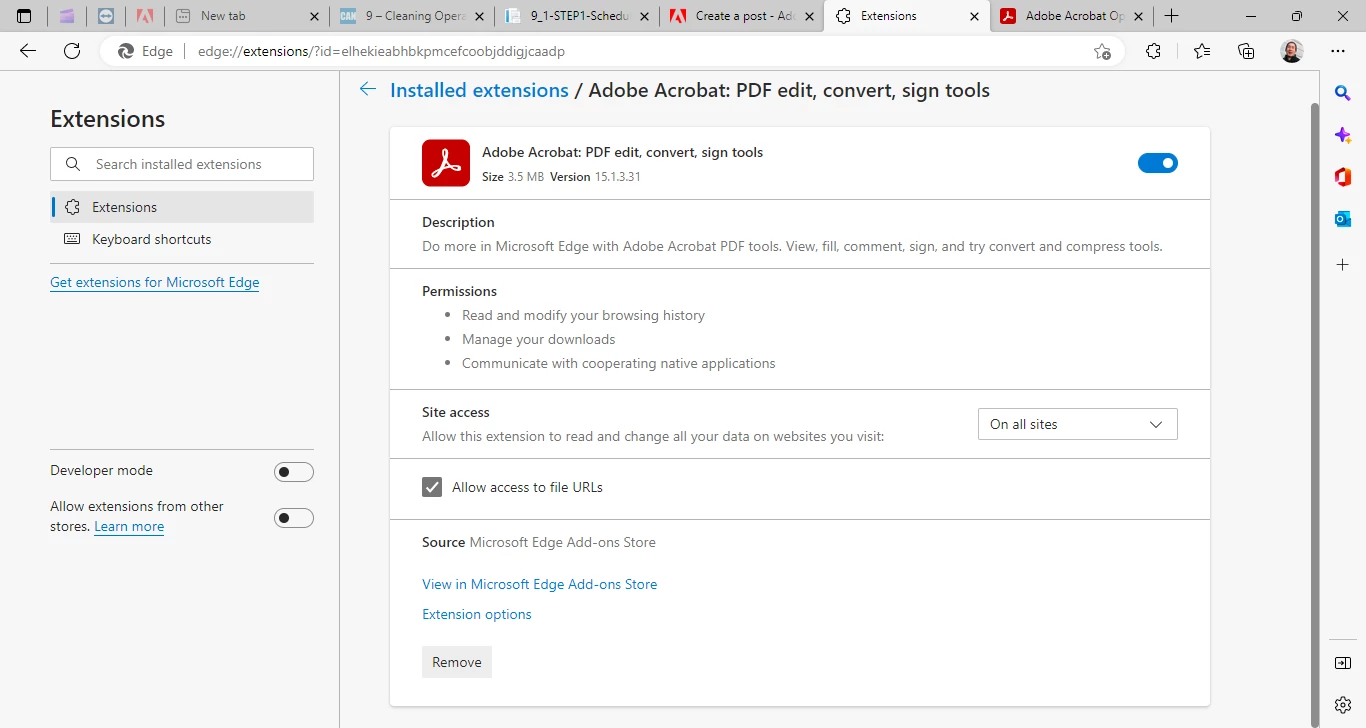
Task: Click the Installed extensions breadcrumb
Action: point(479,90)
